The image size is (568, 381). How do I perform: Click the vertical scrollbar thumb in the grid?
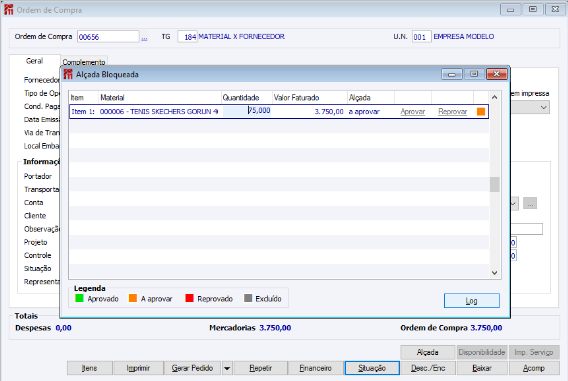pos(494,184)
